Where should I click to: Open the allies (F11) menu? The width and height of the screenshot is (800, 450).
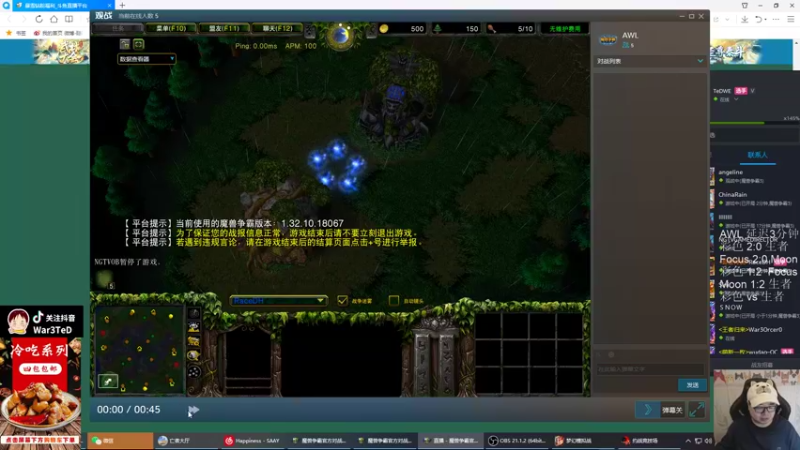(224, 29)
